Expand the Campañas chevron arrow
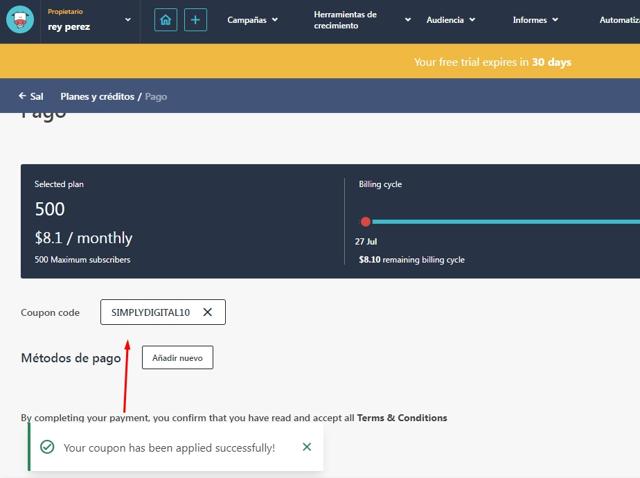 (x=275, y=20)
